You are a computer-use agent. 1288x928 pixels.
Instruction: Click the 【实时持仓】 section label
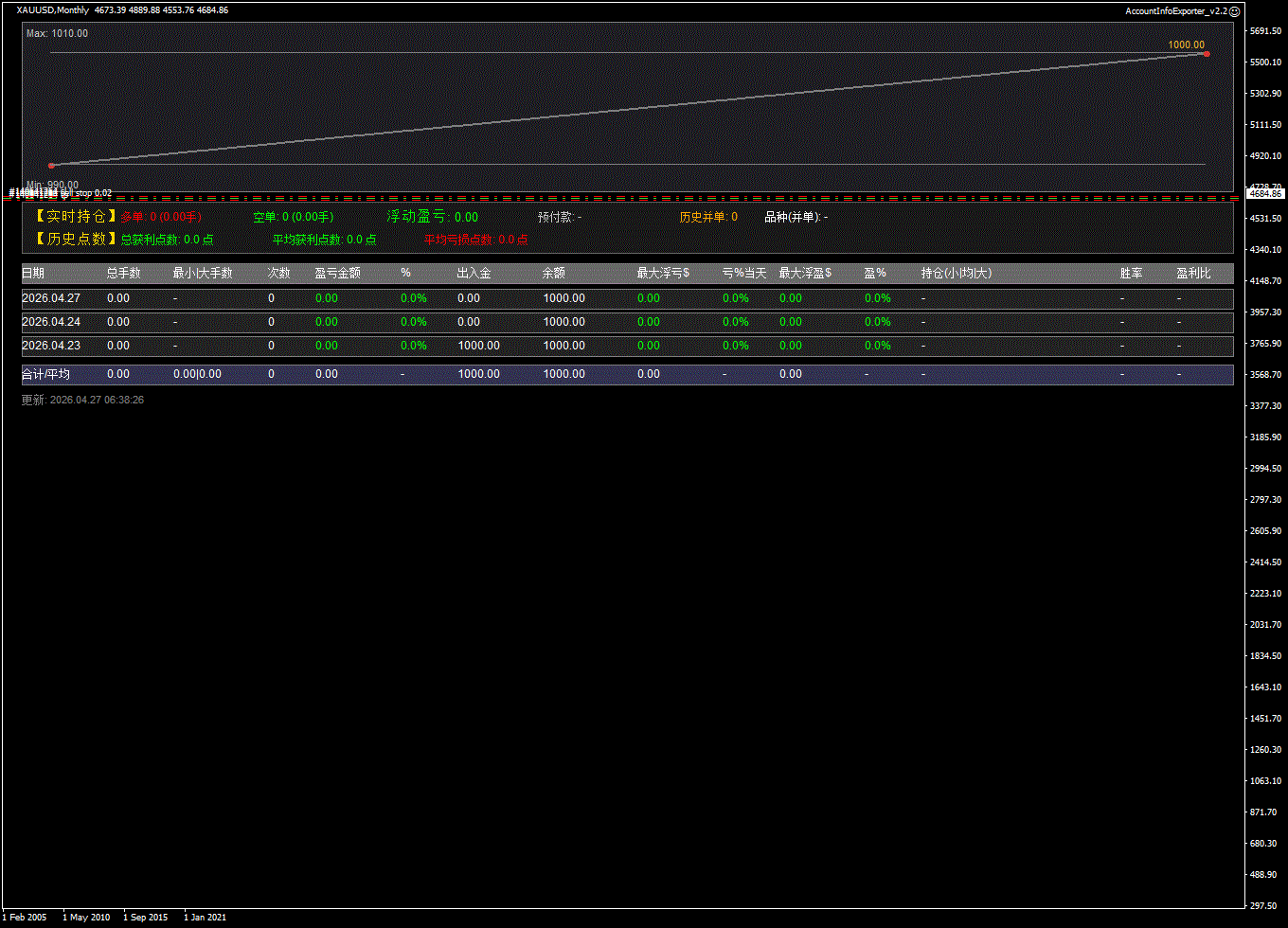pyautogui.click(x=71, y=217)
